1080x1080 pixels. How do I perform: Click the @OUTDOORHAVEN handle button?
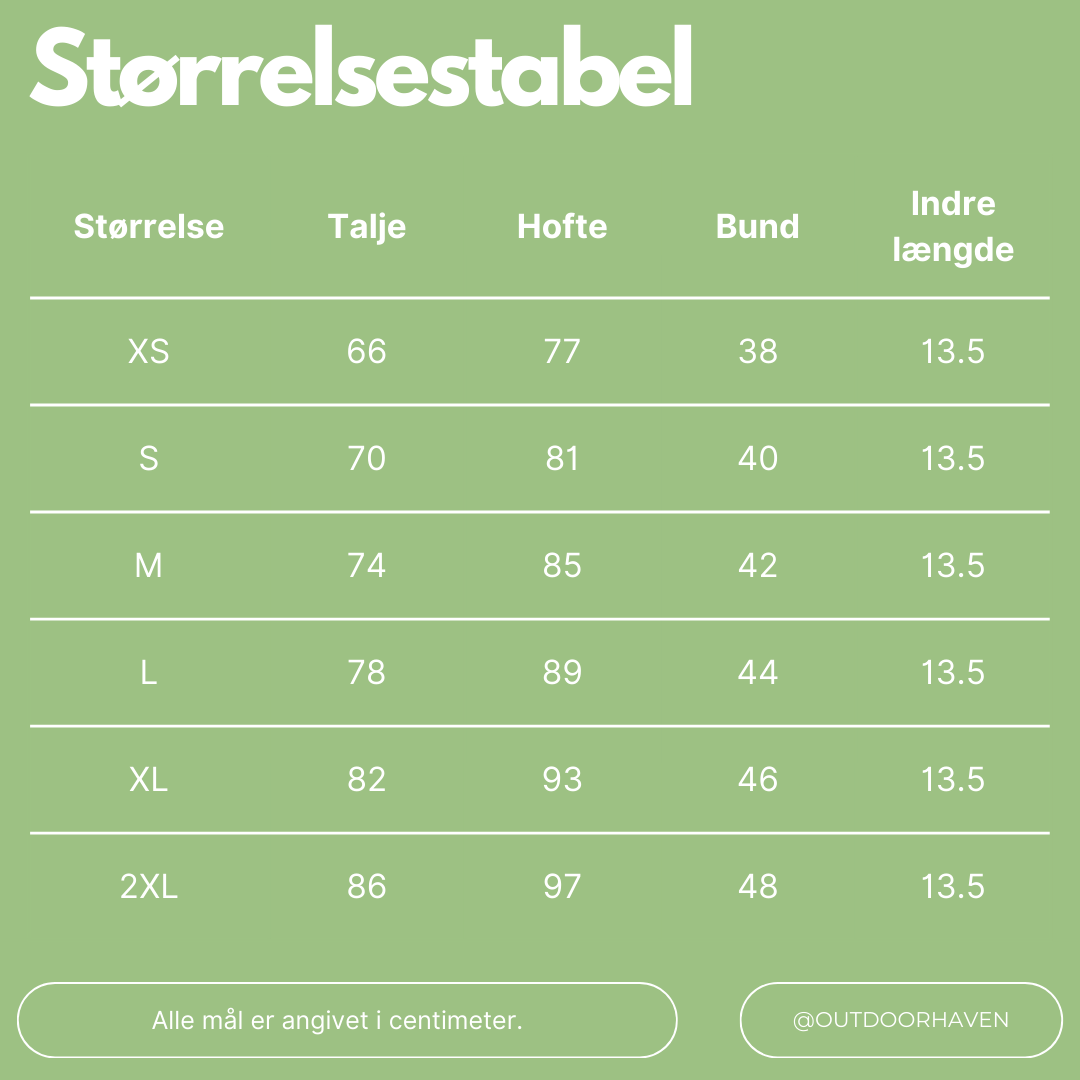click(x=900, y=1020)
